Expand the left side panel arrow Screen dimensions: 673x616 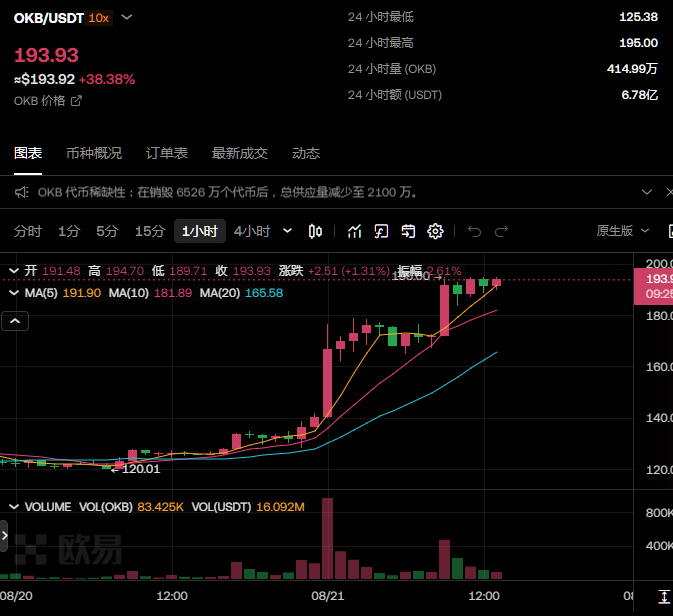tap(4, 536)
